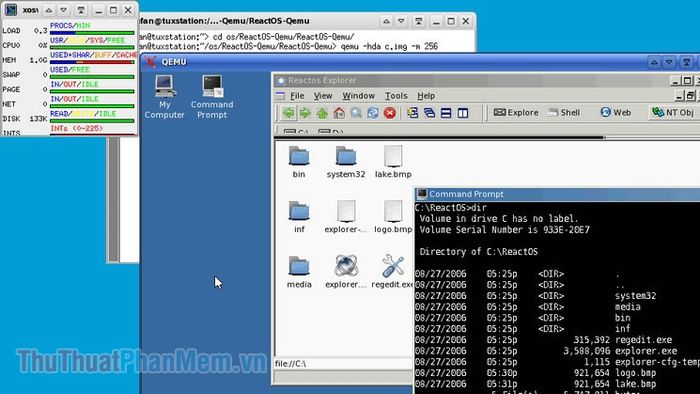The width and height of the screenshot is (700, 394).
Task: Click the terminal window's vertical scrollbar
Action: pyautogui.click(x=114, y=199)
